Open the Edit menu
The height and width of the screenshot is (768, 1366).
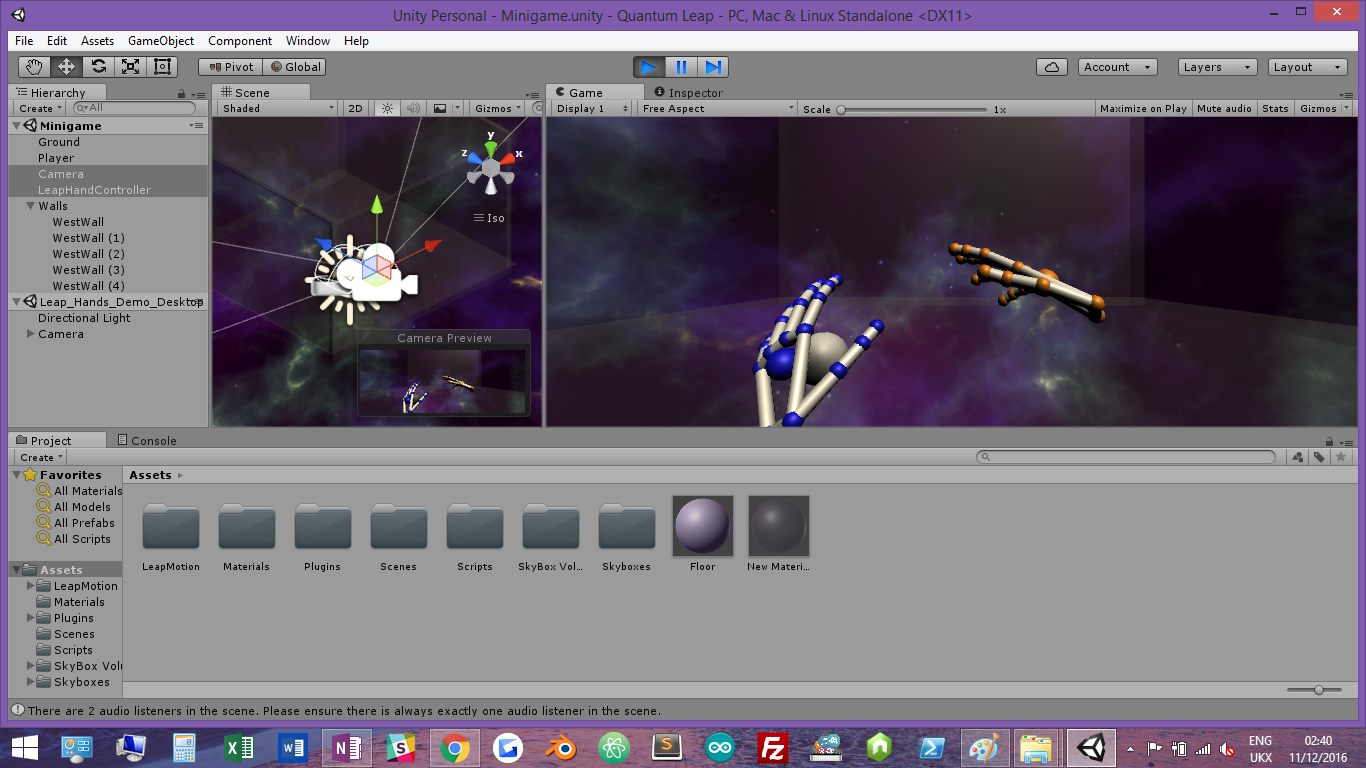click(x=57, y=41)
